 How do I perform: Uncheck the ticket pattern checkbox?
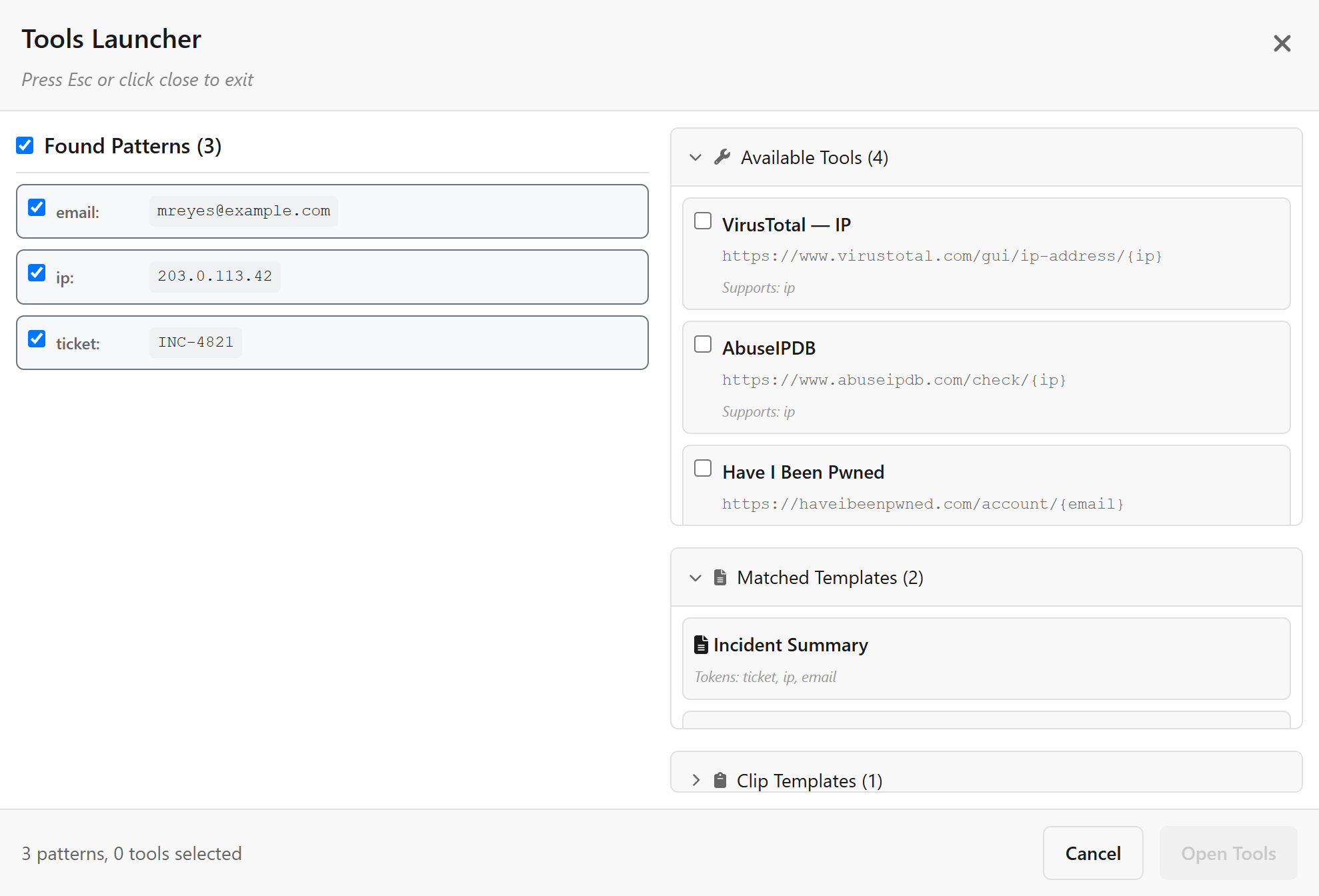pos(37,339)
